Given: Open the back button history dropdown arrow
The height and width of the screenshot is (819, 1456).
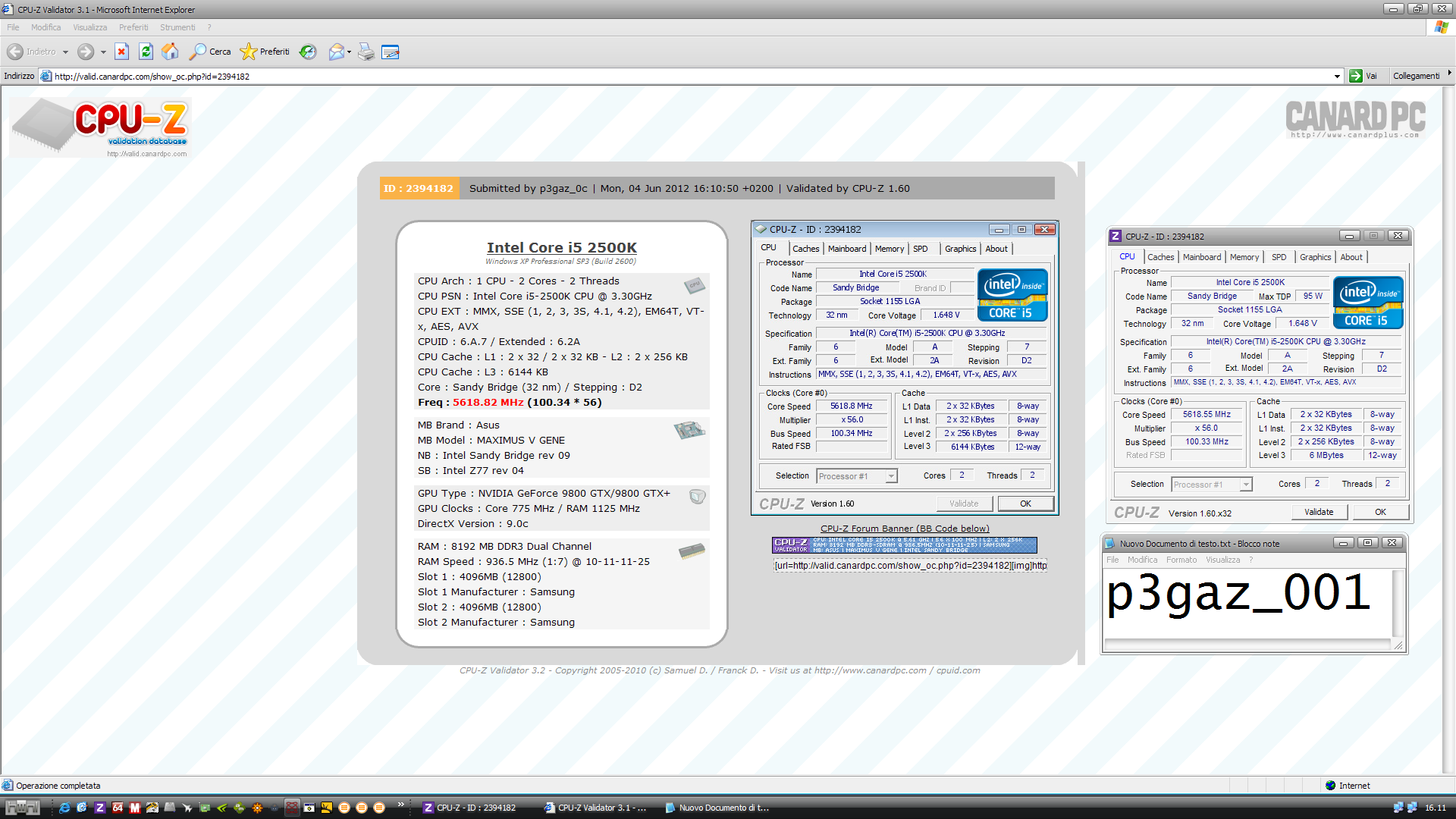Looking at the screenshot, I should coord(65,52).
